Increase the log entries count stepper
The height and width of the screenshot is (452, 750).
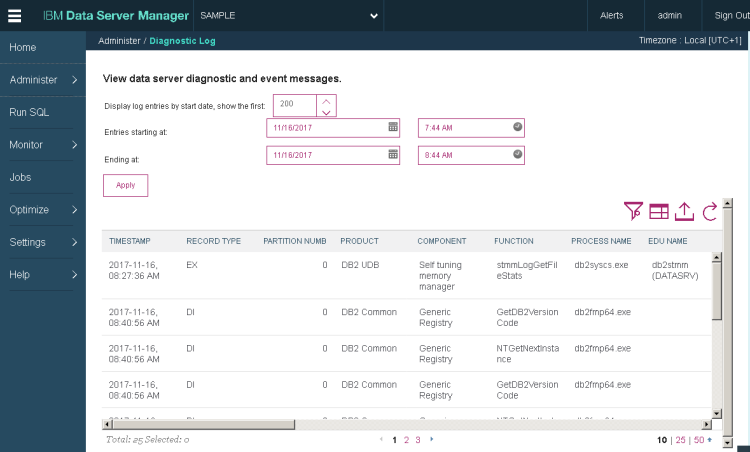pyautogui.click(x=327, y=99)
